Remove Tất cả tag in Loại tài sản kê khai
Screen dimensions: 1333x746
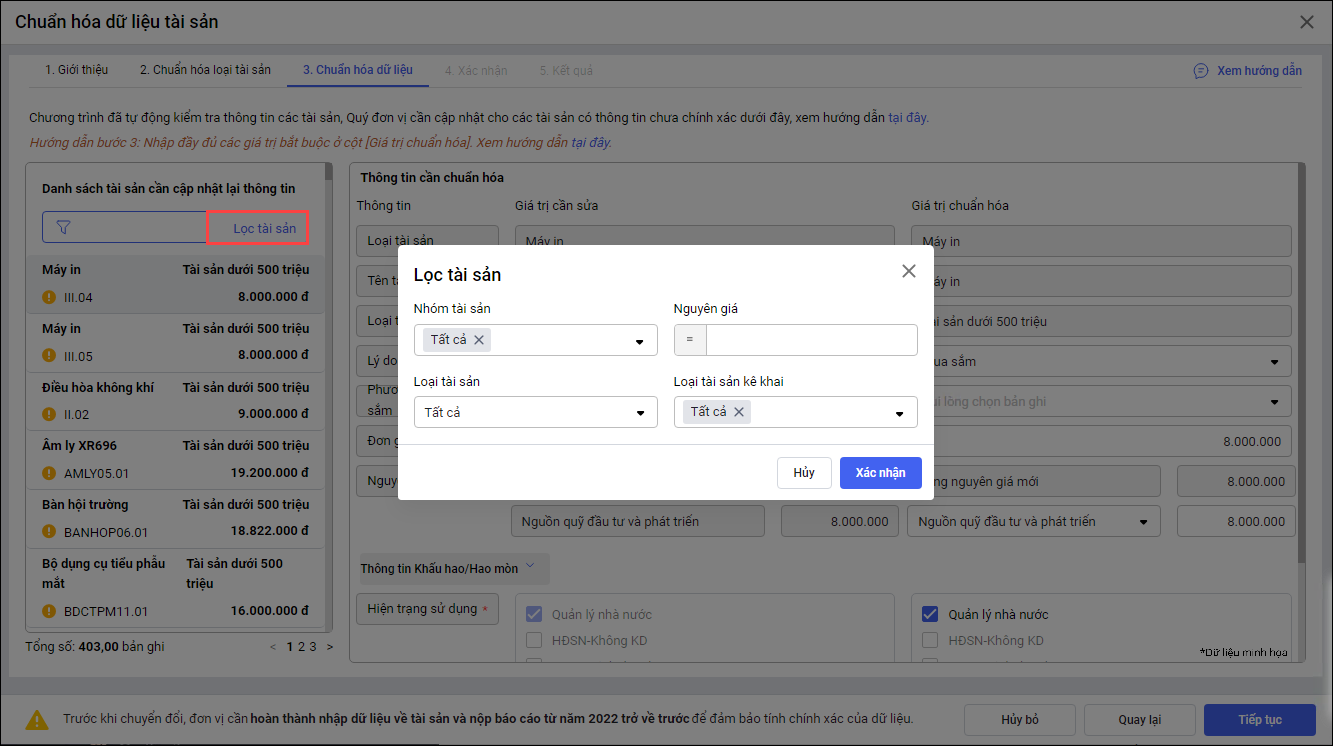tap(739, 412)
